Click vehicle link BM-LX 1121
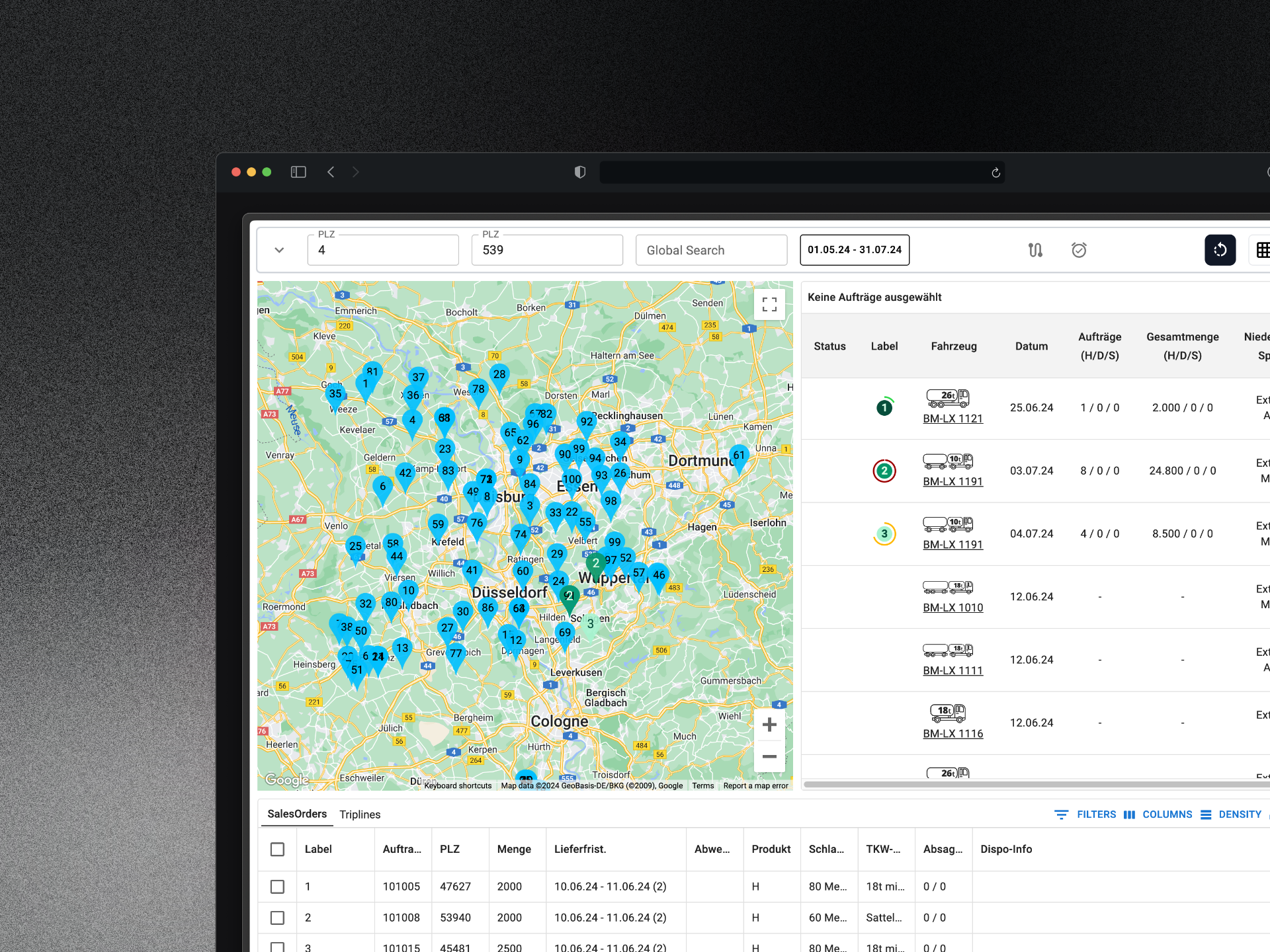 (x=952, y=419)
